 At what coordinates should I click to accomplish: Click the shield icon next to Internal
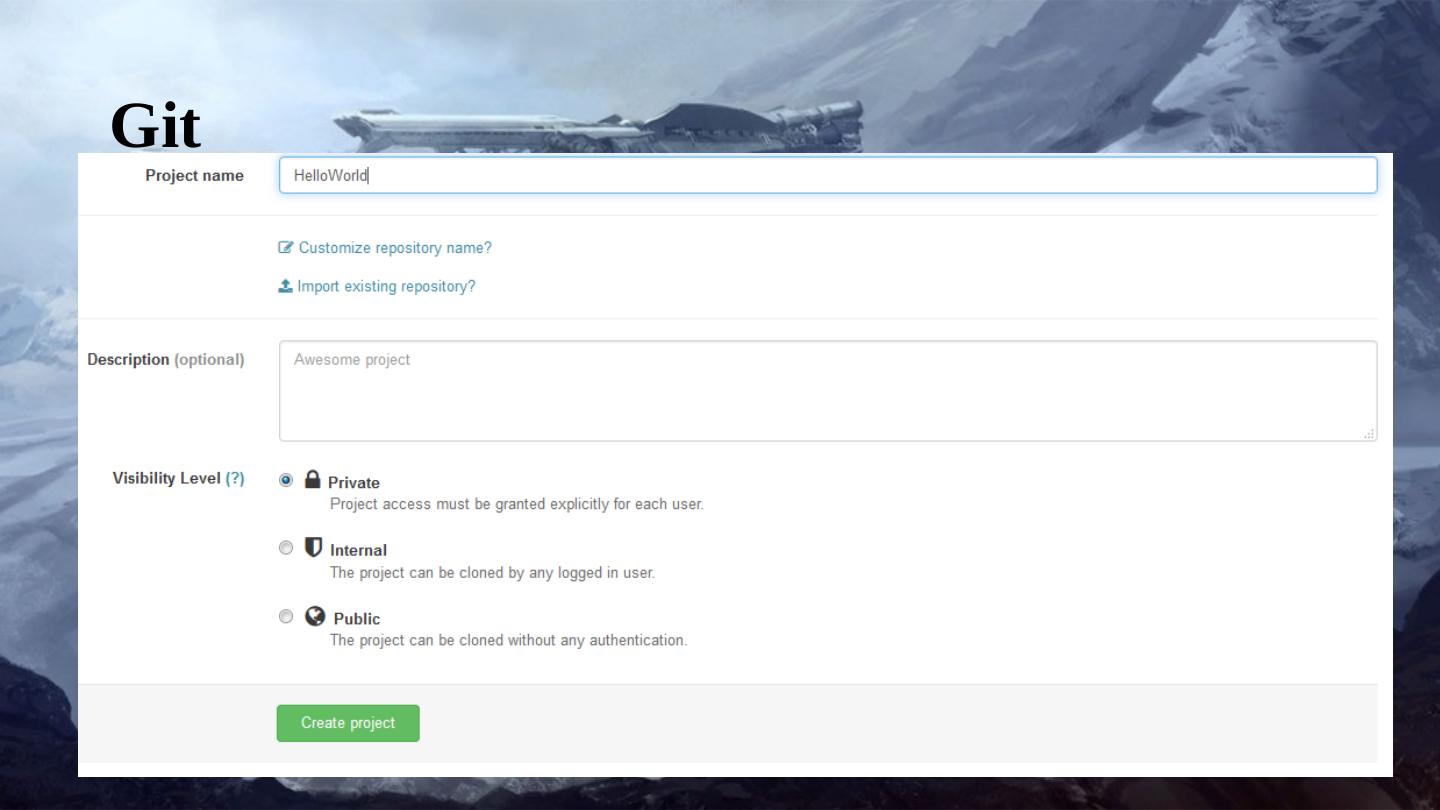[x=314, y=547]
